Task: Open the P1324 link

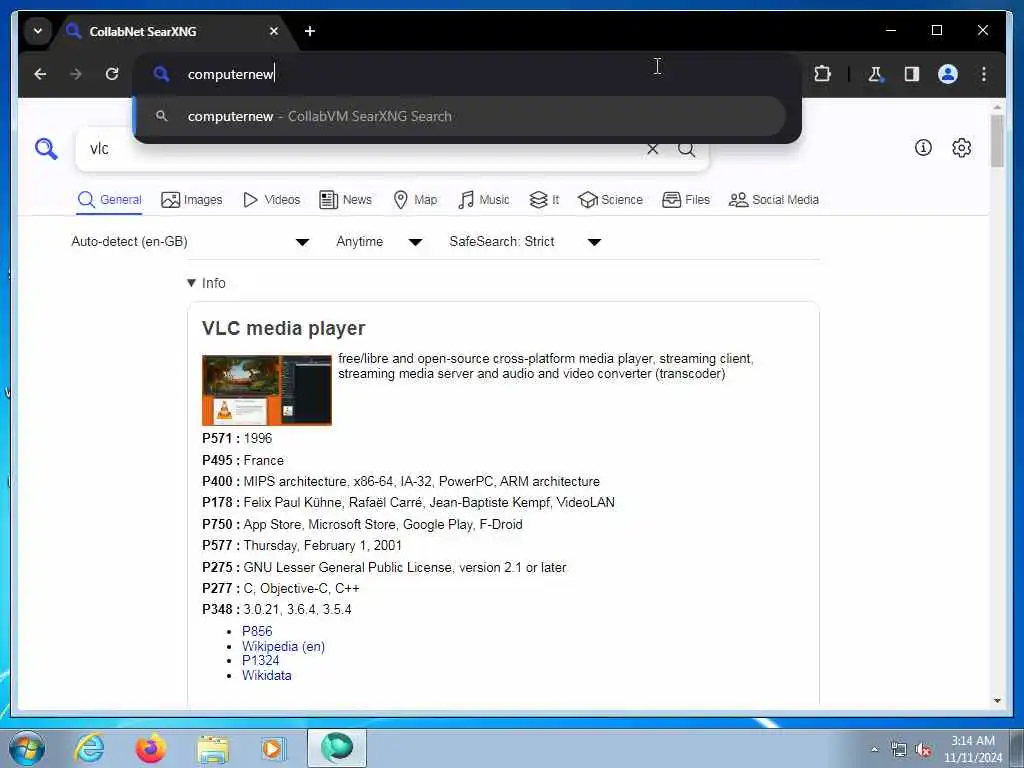Action: click(260, 660)
